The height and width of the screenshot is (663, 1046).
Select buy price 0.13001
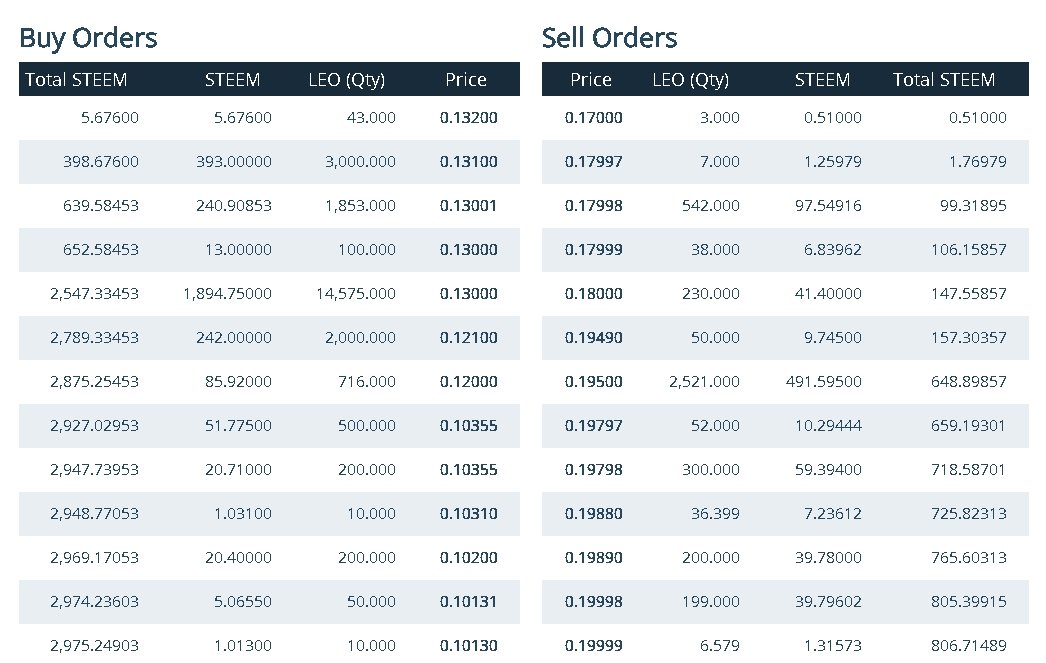[x=468, y=206]
